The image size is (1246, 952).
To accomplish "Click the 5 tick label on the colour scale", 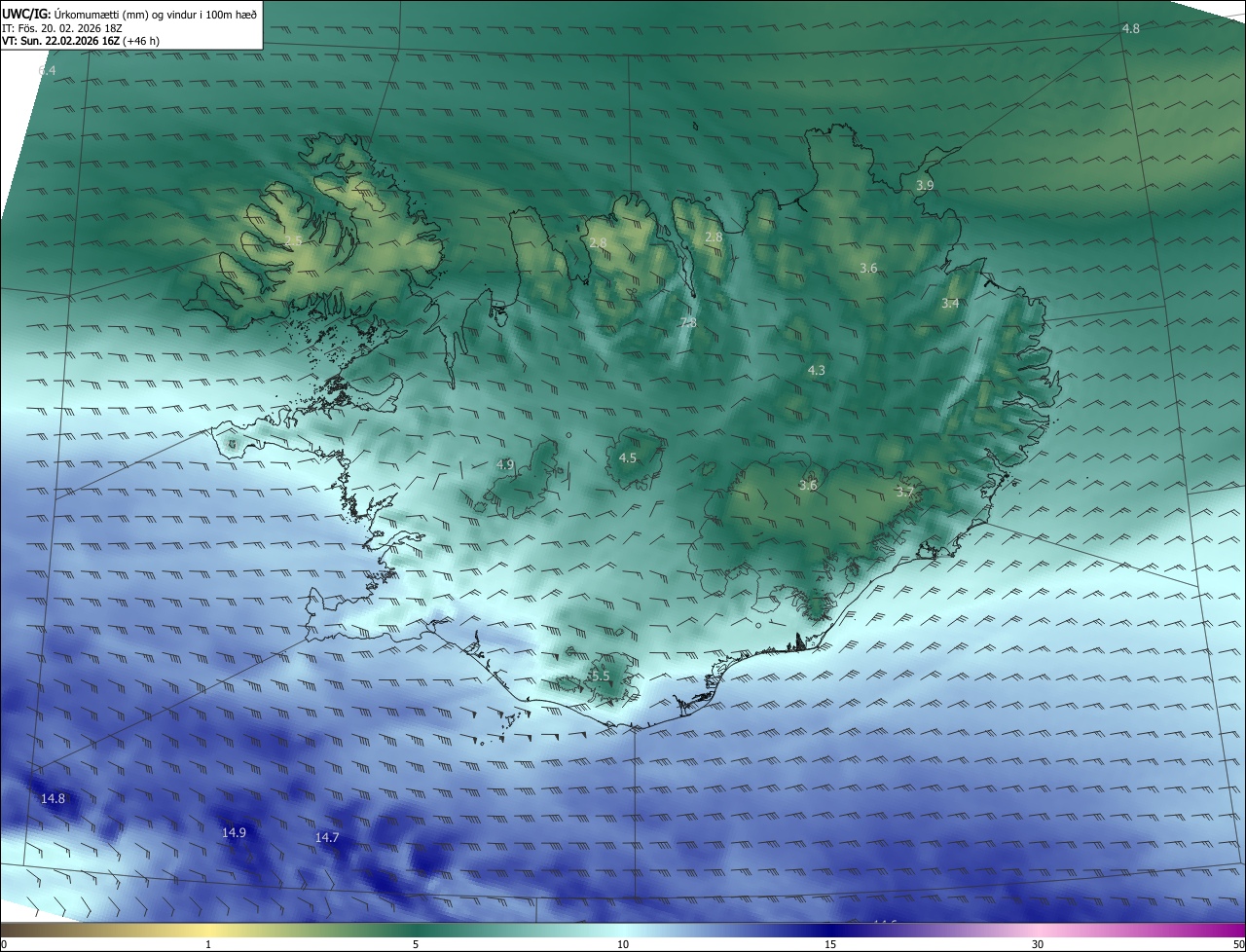I will 416,944.
